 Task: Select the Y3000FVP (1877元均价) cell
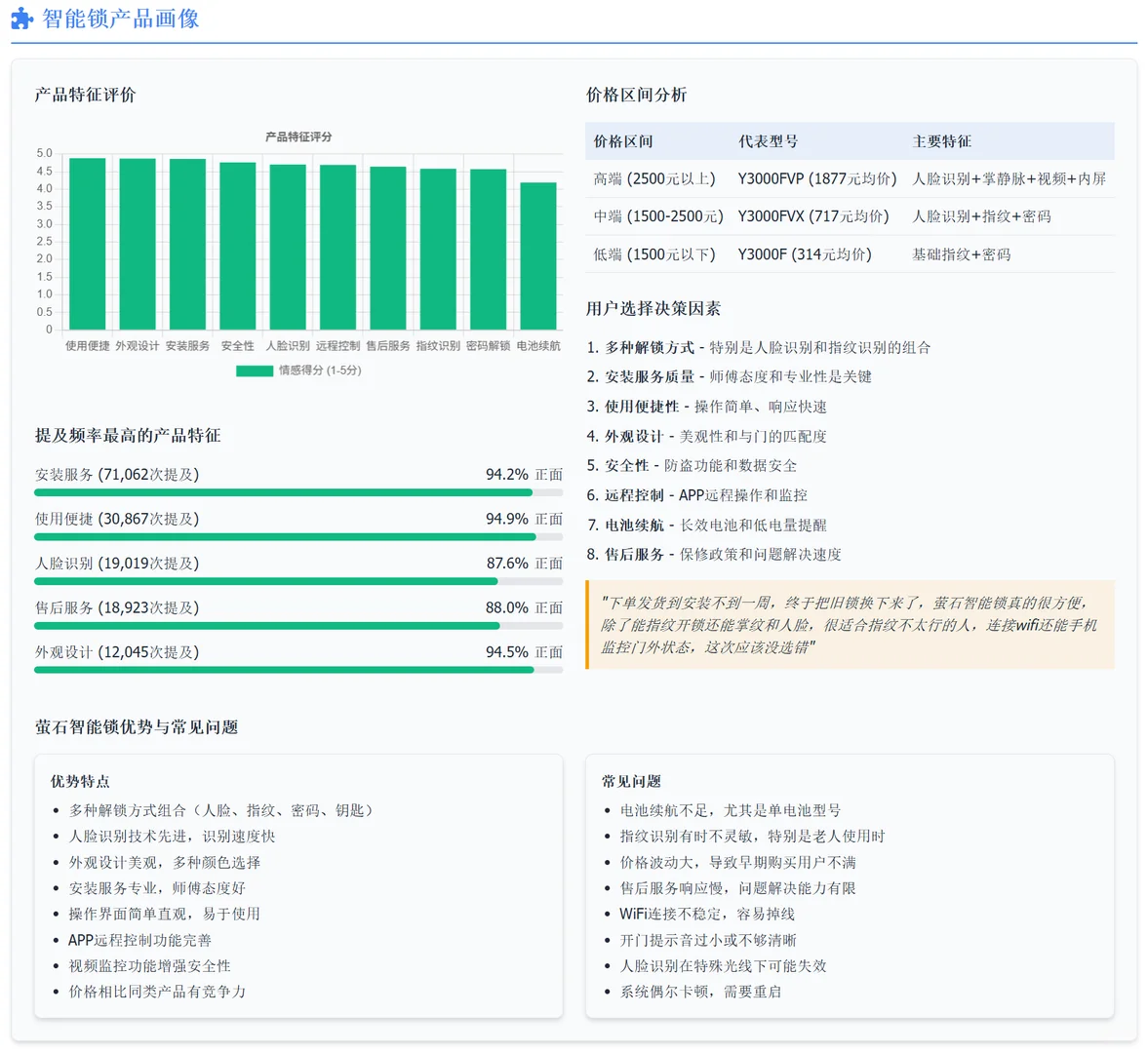tap(817, 179)
